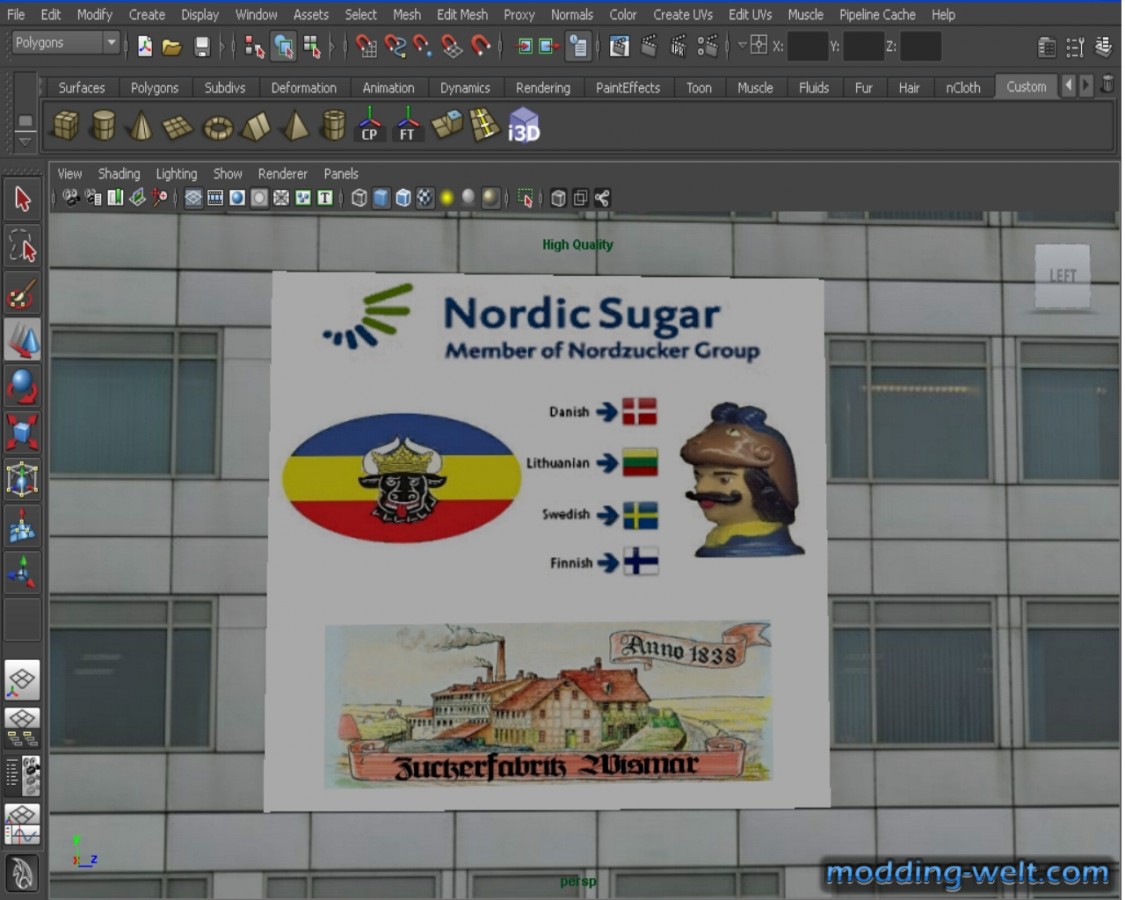Render the current frame

[x=649, y=47]
